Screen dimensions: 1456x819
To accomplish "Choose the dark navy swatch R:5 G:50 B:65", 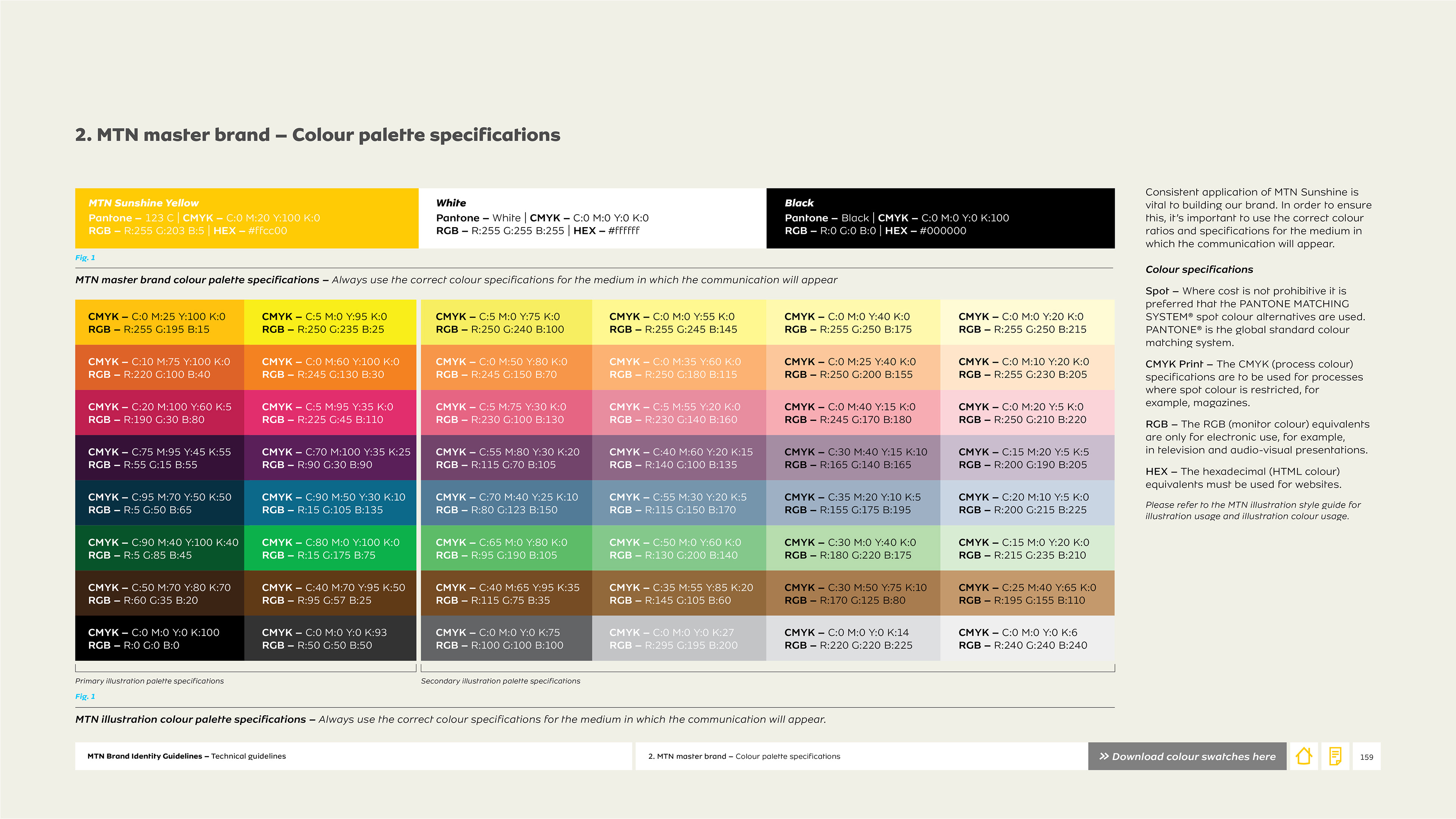I will click(159, 503).
